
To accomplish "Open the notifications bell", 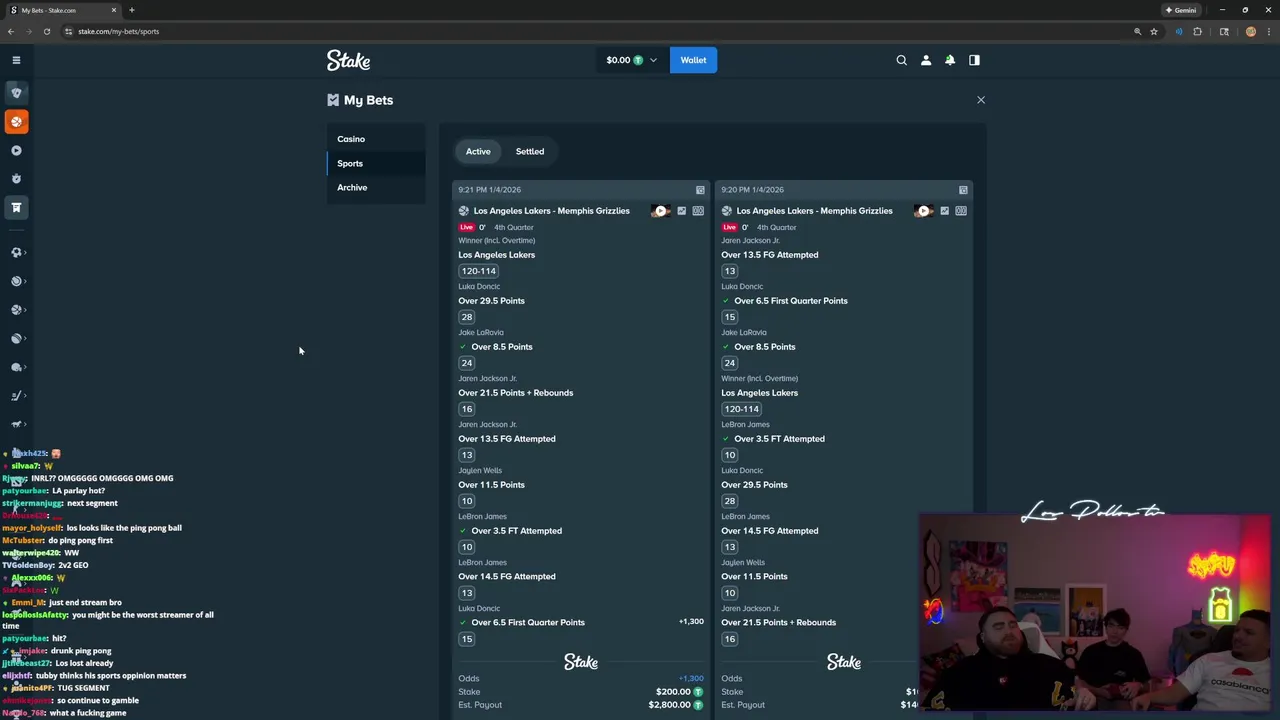I will [x=950, y=60].
